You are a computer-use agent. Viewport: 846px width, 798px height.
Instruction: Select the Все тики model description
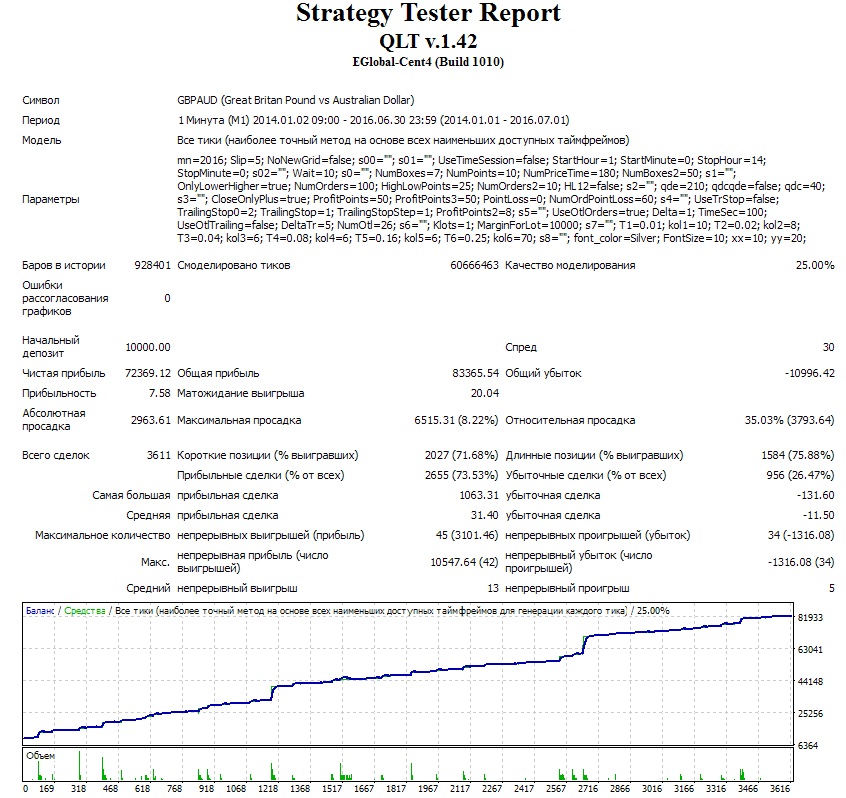click(403, 140)
